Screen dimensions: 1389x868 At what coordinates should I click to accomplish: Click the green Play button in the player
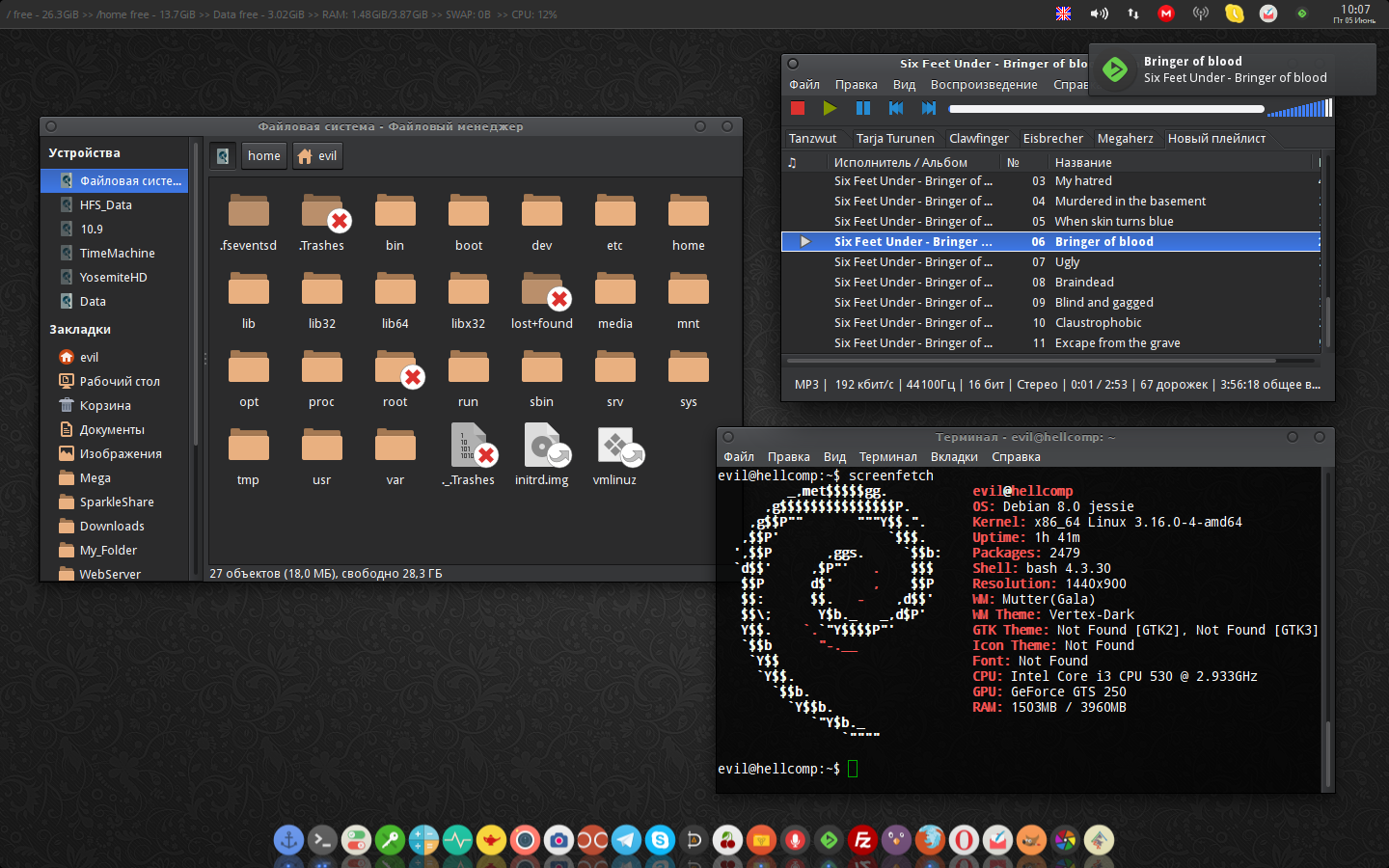[x=830, y=108]
